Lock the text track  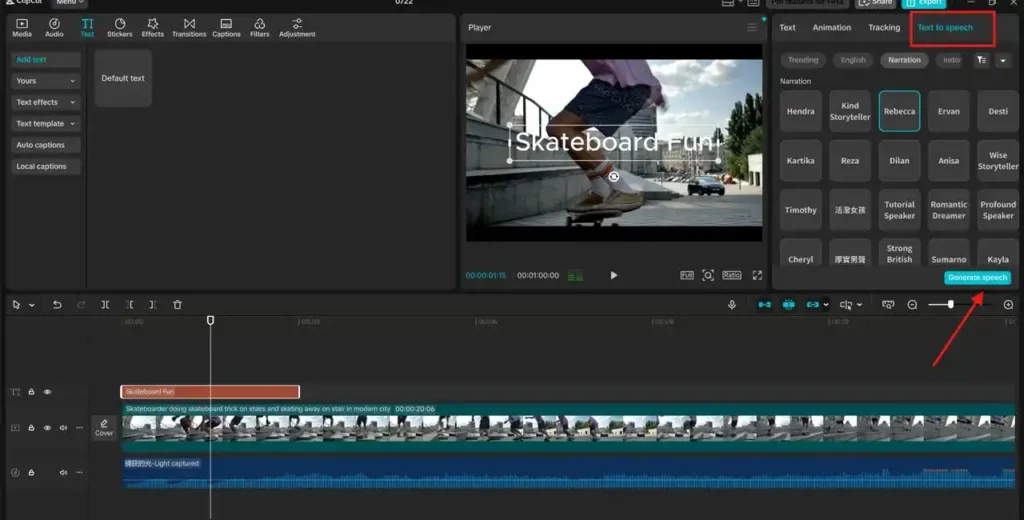pos(31,392)
